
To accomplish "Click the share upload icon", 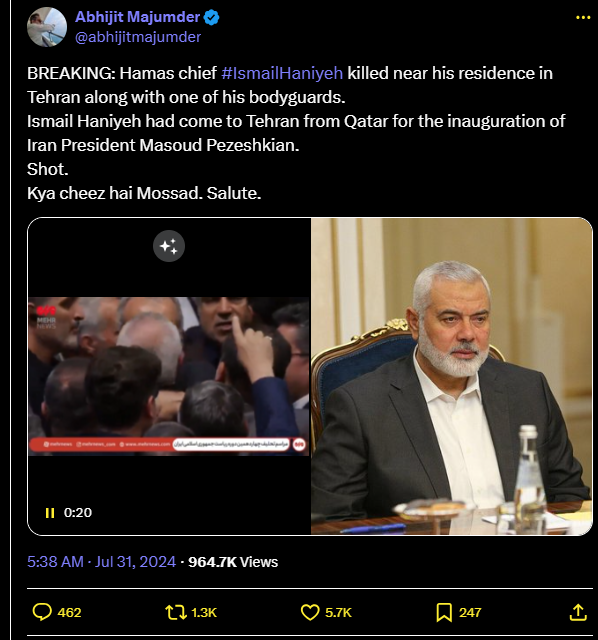I will pos(578,612).
